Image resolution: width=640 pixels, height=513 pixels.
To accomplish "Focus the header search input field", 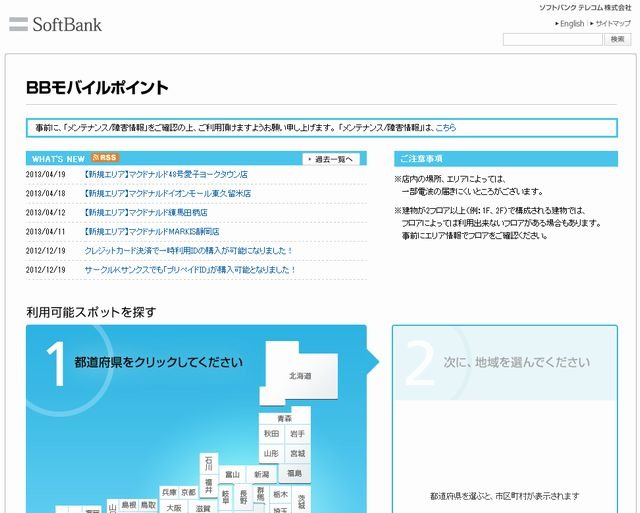I will (553, 40).
